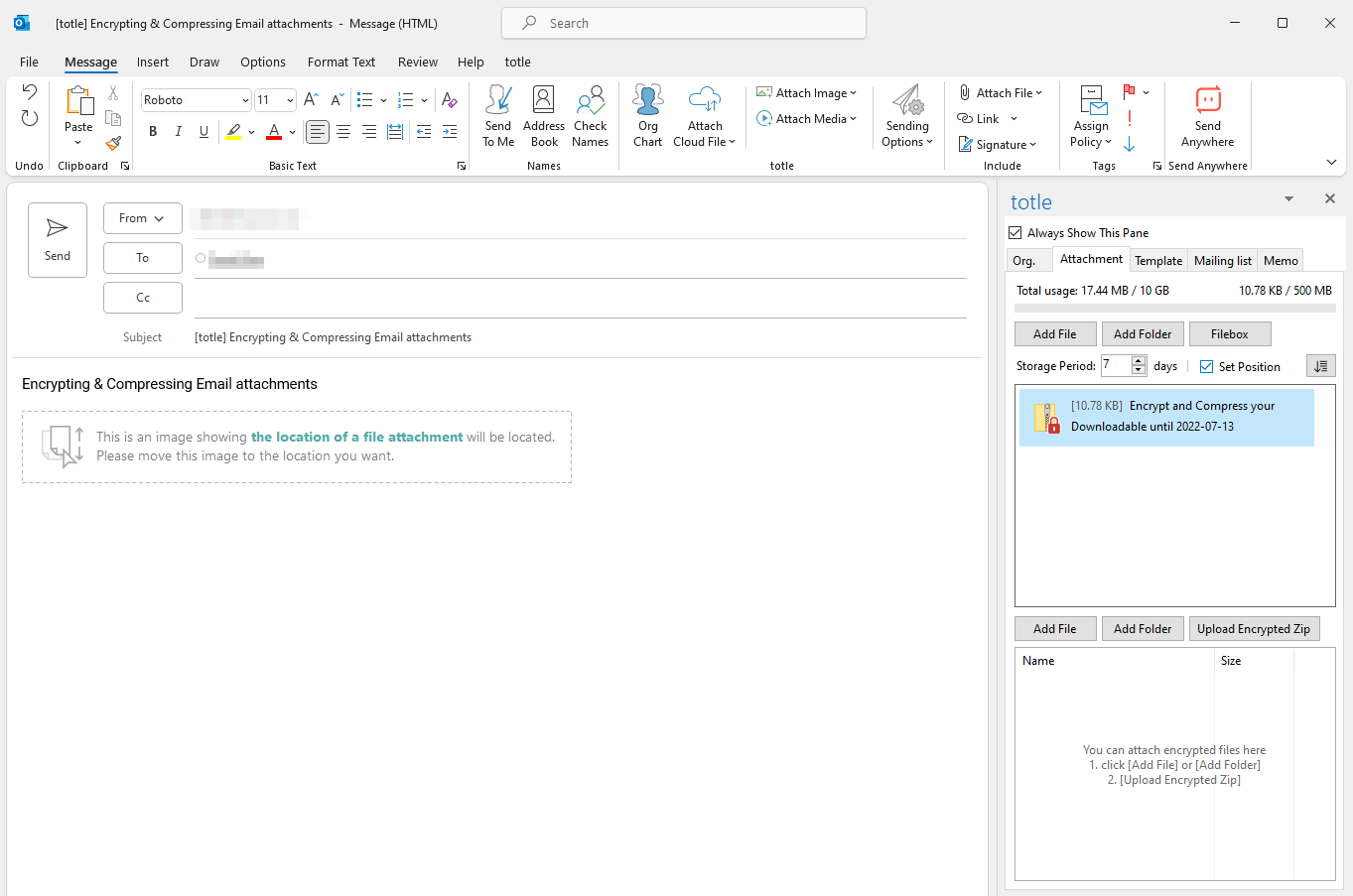Uncheck Always Show This Pane
The height and width of the screenshot is (896, 1353).
pos(1015,233)
